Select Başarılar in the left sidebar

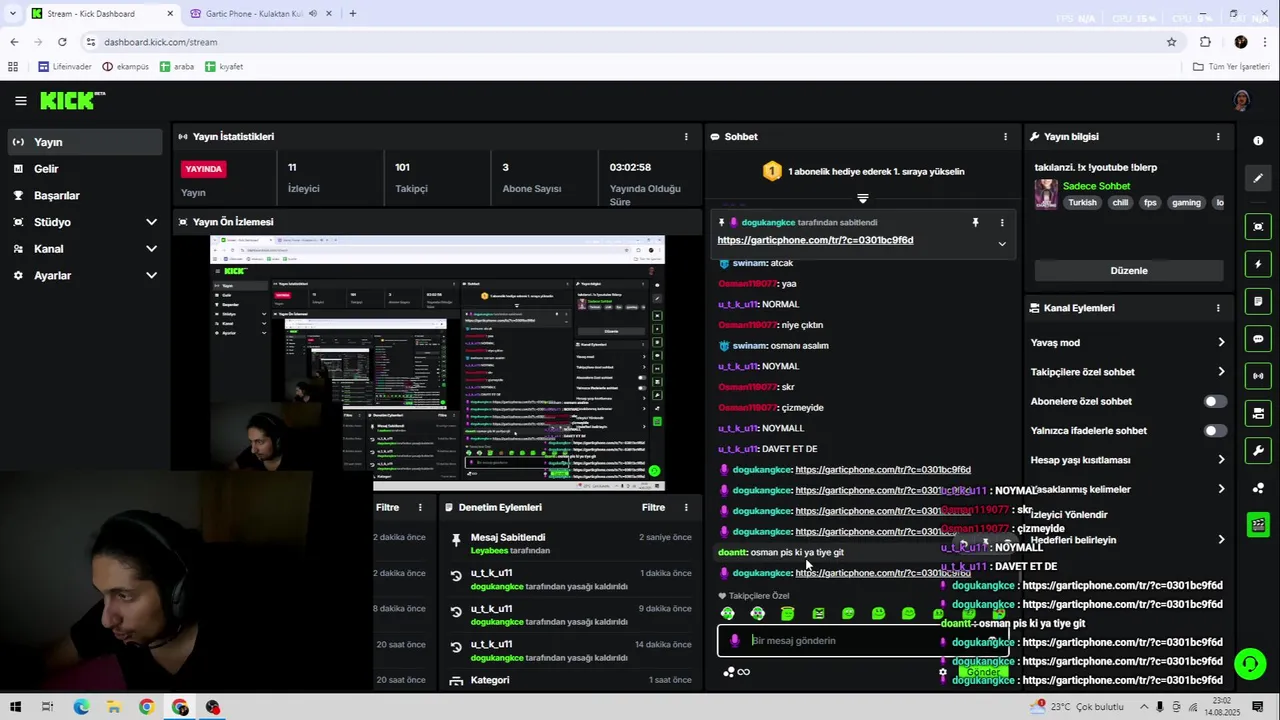(84, 196)
